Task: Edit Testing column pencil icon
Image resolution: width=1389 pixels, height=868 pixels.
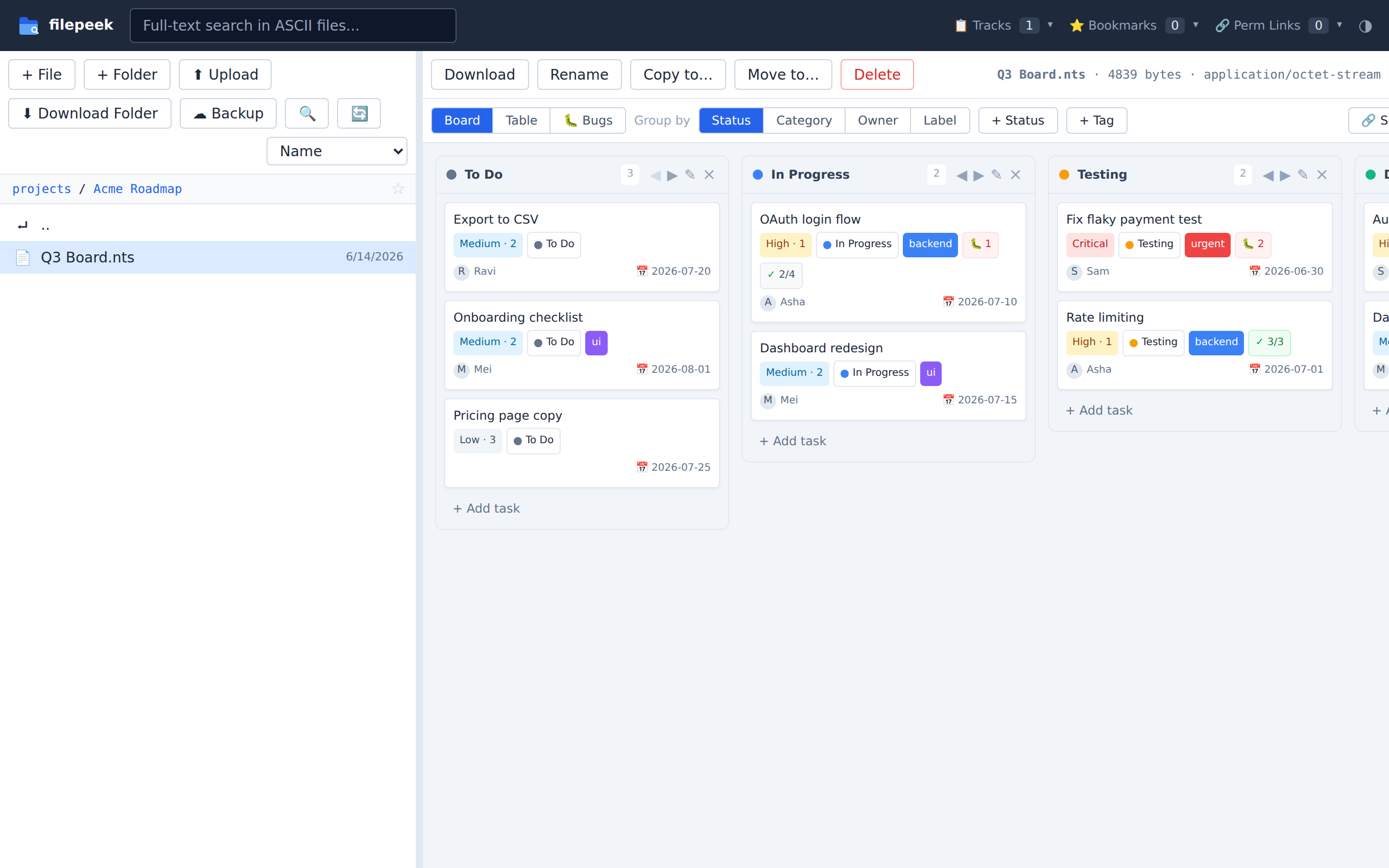Action: coord(1304,175)
